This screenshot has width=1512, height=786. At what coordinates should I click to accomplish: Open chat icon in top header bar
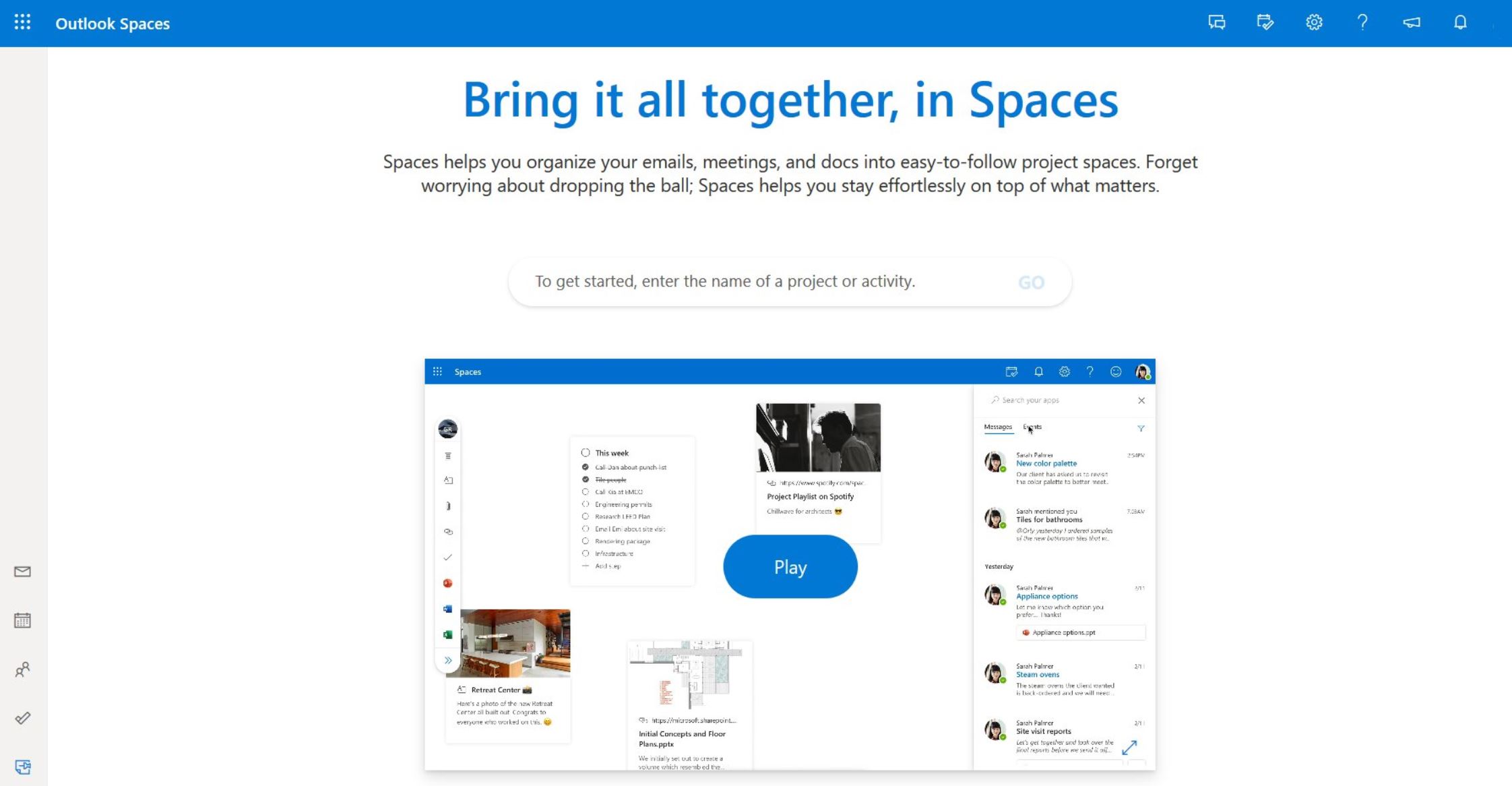1216,22
